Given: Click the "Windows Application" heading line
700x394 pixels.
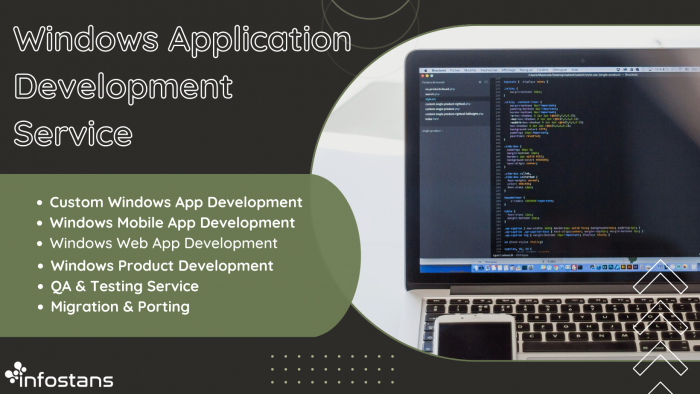Looking at the screenshot, I should tap(183, 40).
